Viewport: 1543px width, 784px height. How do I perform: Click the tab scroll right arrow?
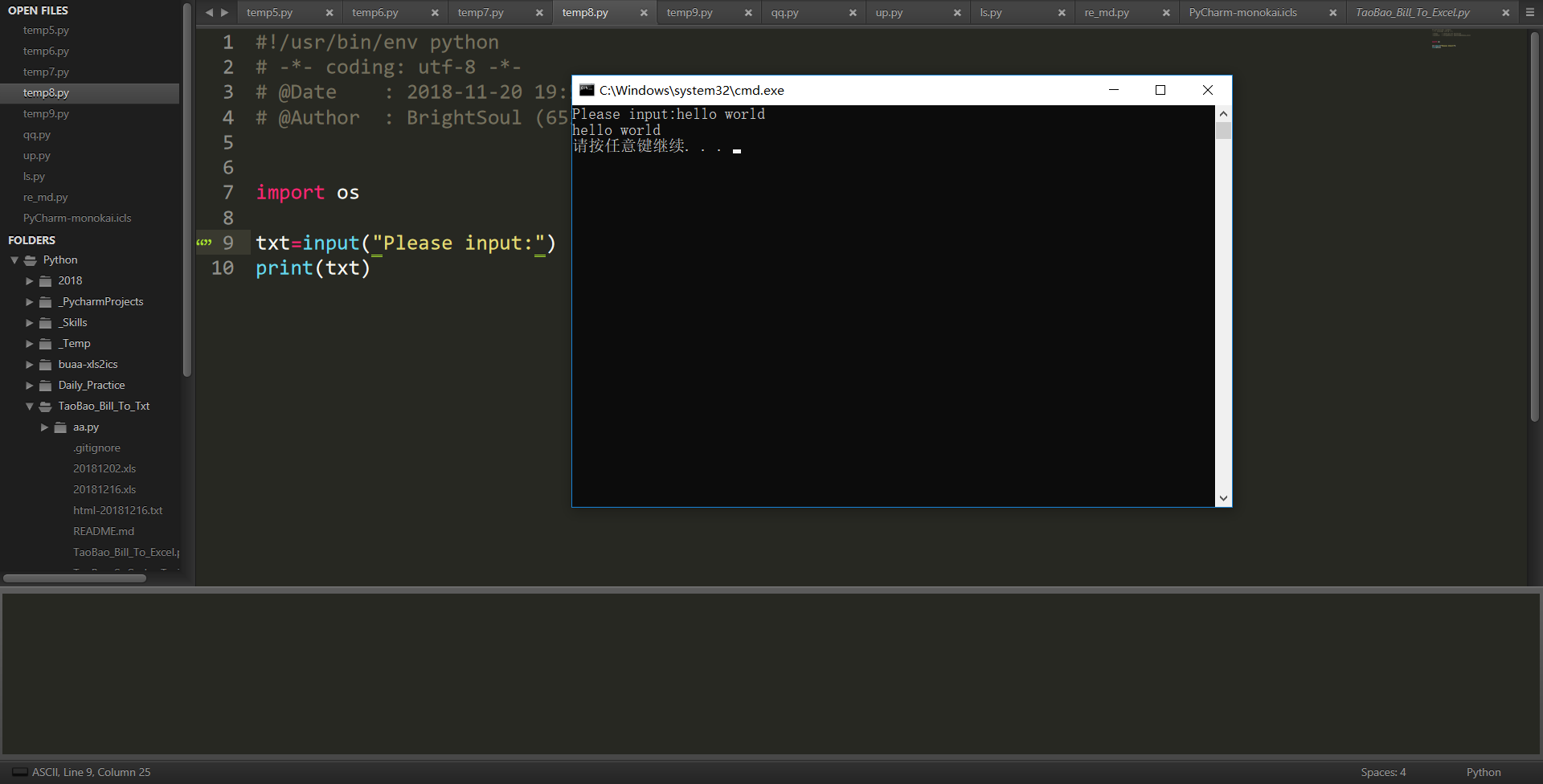coord(225,13)
